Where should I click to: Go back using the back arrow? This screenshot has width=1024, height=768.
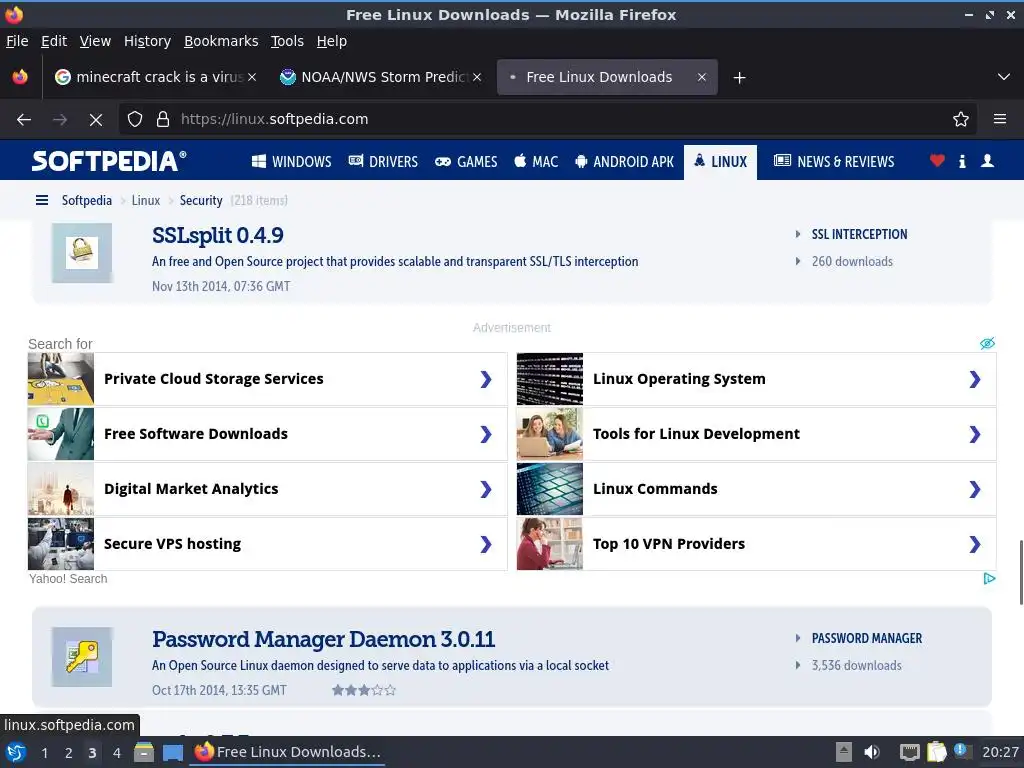pyautogui.click(x=24, y=120)
